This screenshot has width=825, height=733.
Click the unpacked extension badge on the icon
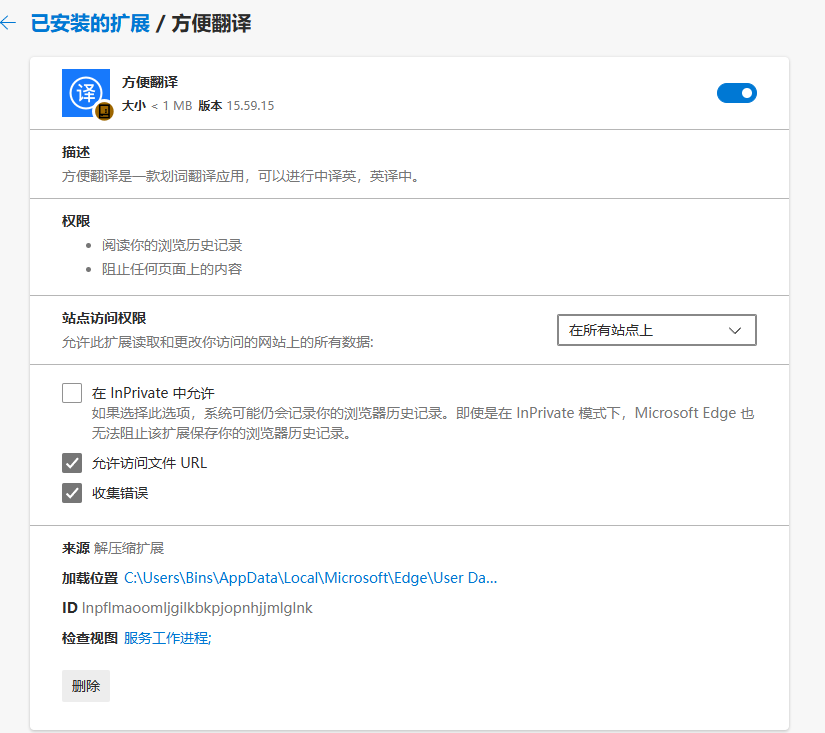pyautogui.click(x=104, y=111)
